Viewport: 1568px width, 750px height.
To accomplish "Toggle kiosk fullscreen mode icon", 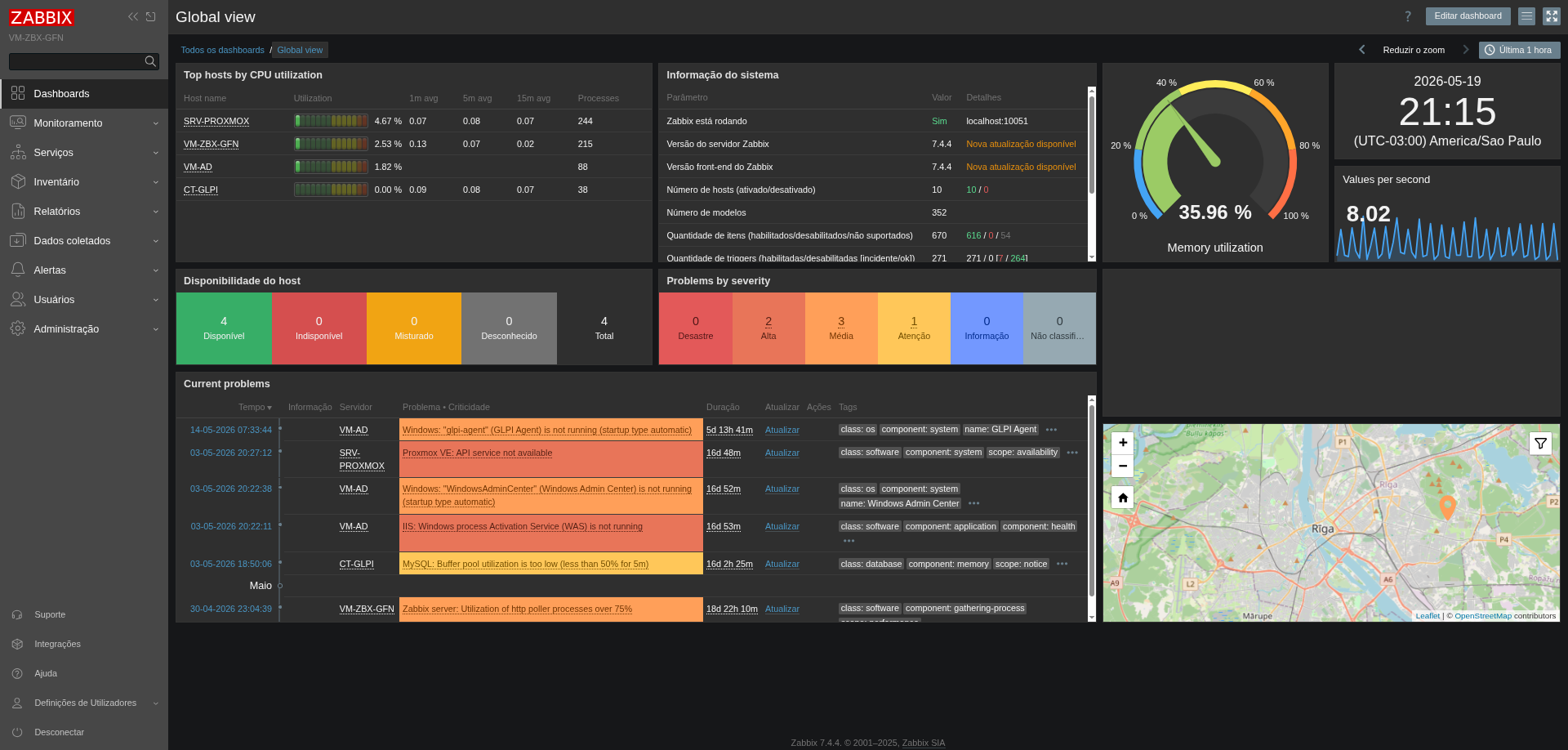I will click(1552, 16).
